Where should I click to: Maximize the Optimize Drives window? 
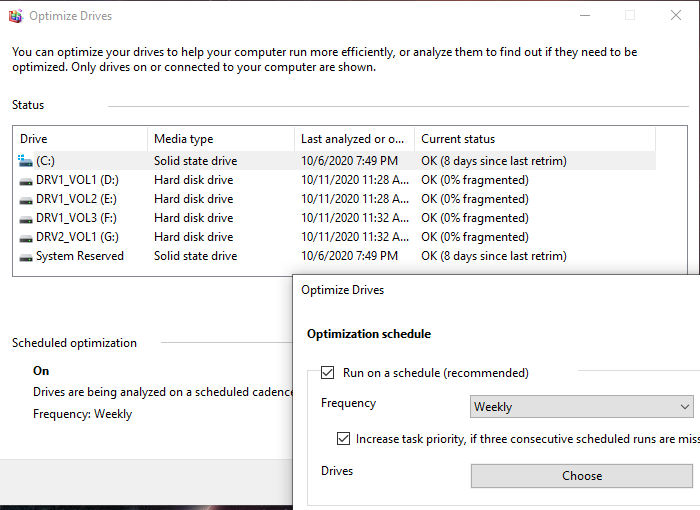630,15
